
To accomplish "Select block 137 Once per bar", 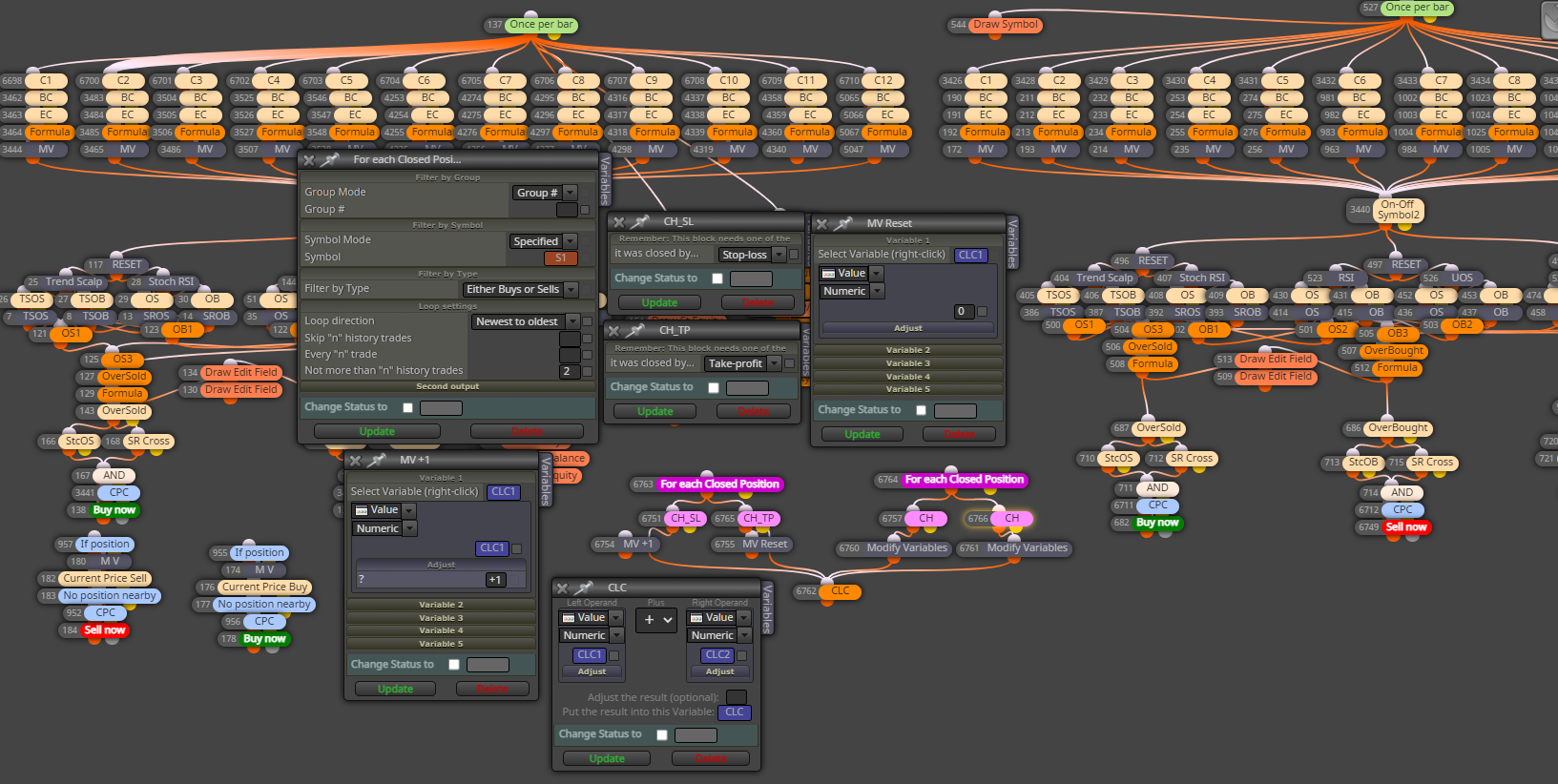I will point(541,25).
